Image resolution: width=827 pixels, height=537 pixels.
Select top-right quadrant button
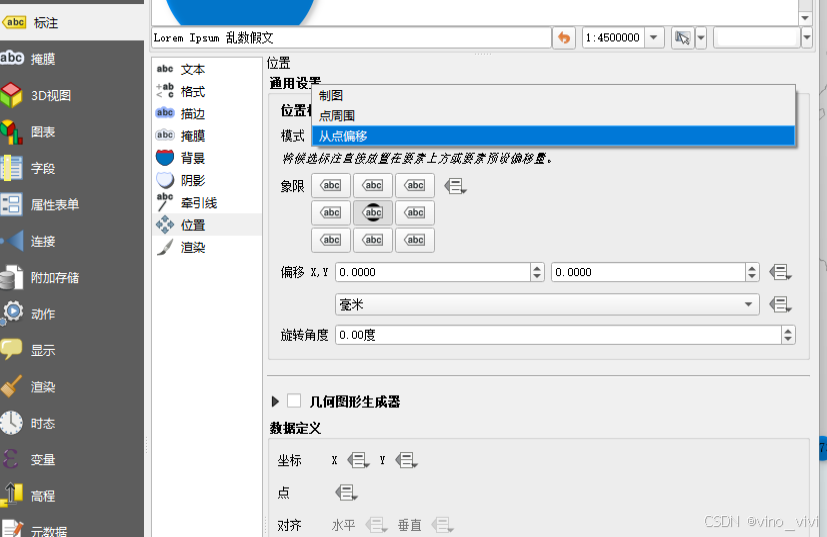point(415,185)
